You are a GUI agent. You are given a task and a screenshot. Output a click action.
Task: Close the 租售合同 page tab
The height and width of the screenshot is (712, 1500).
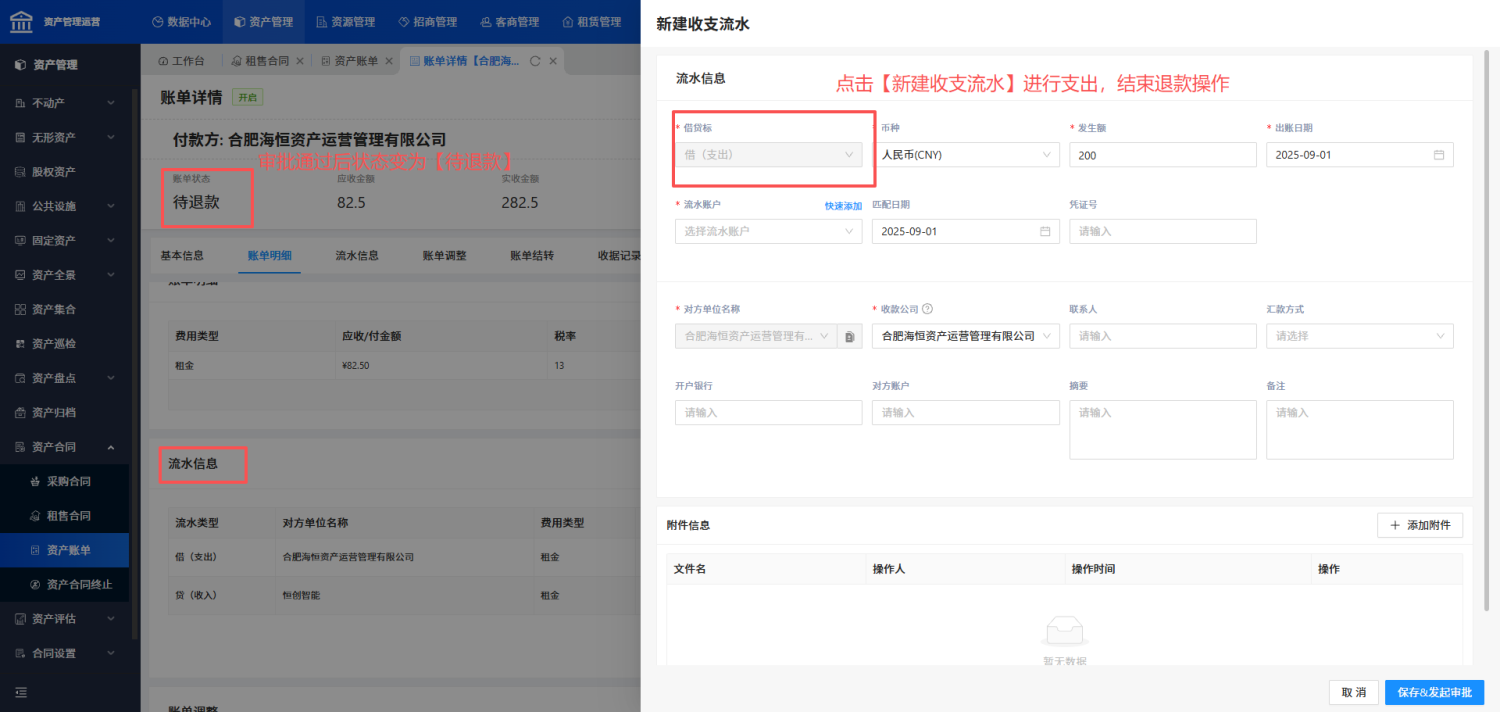300,61
